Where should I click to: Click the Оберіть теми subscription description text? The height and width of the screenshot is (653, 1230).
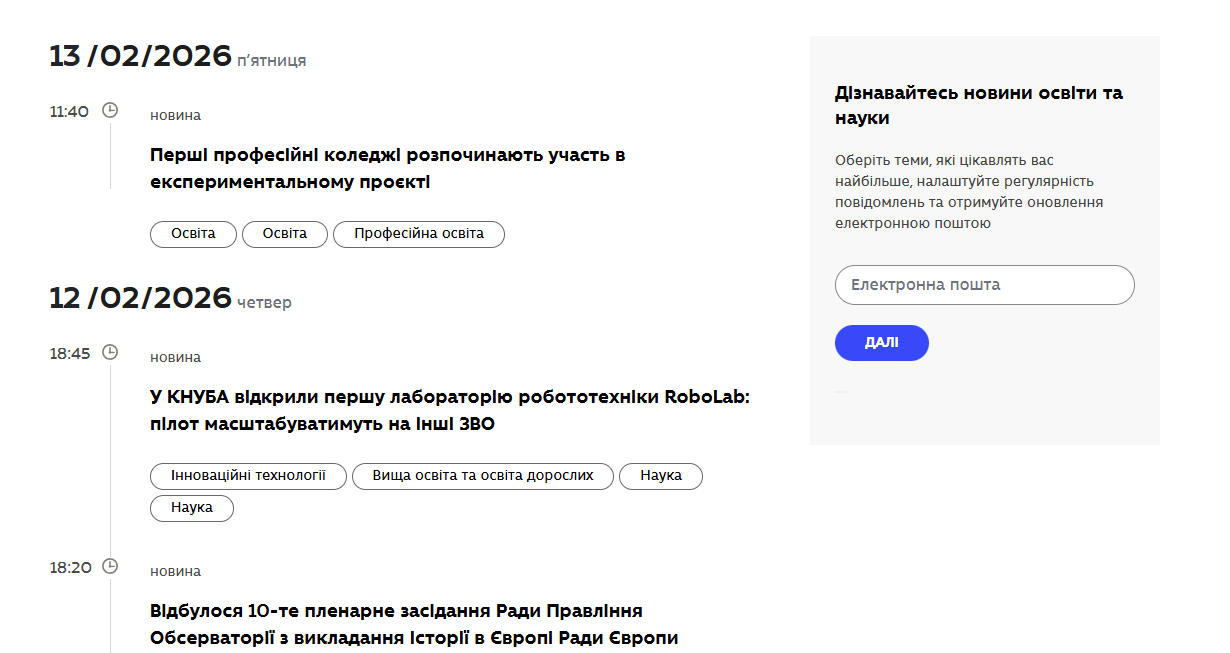point(969,191)
